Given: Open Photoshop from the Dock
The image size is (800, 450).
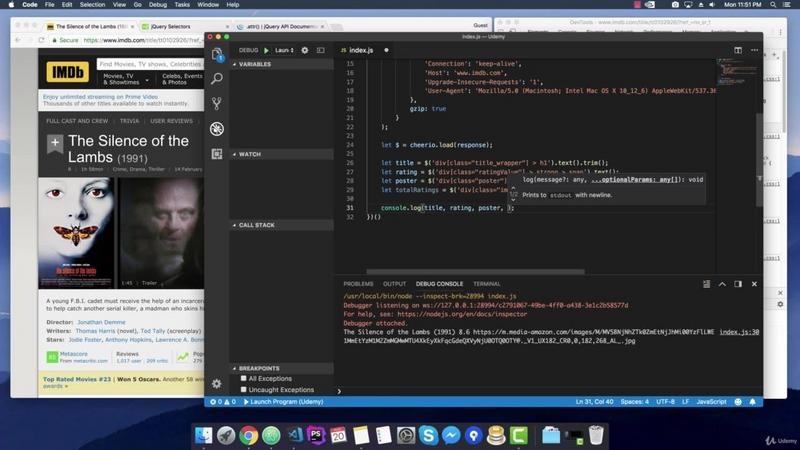Looking at the screenshot, I should (x=316, y=435).
